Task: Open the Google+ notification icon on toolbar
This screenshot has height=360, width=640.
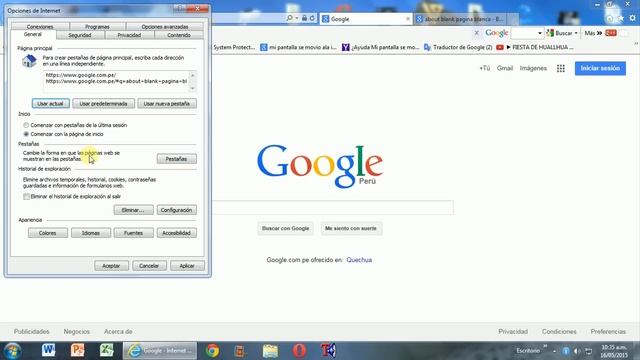Action: point(611,33)
